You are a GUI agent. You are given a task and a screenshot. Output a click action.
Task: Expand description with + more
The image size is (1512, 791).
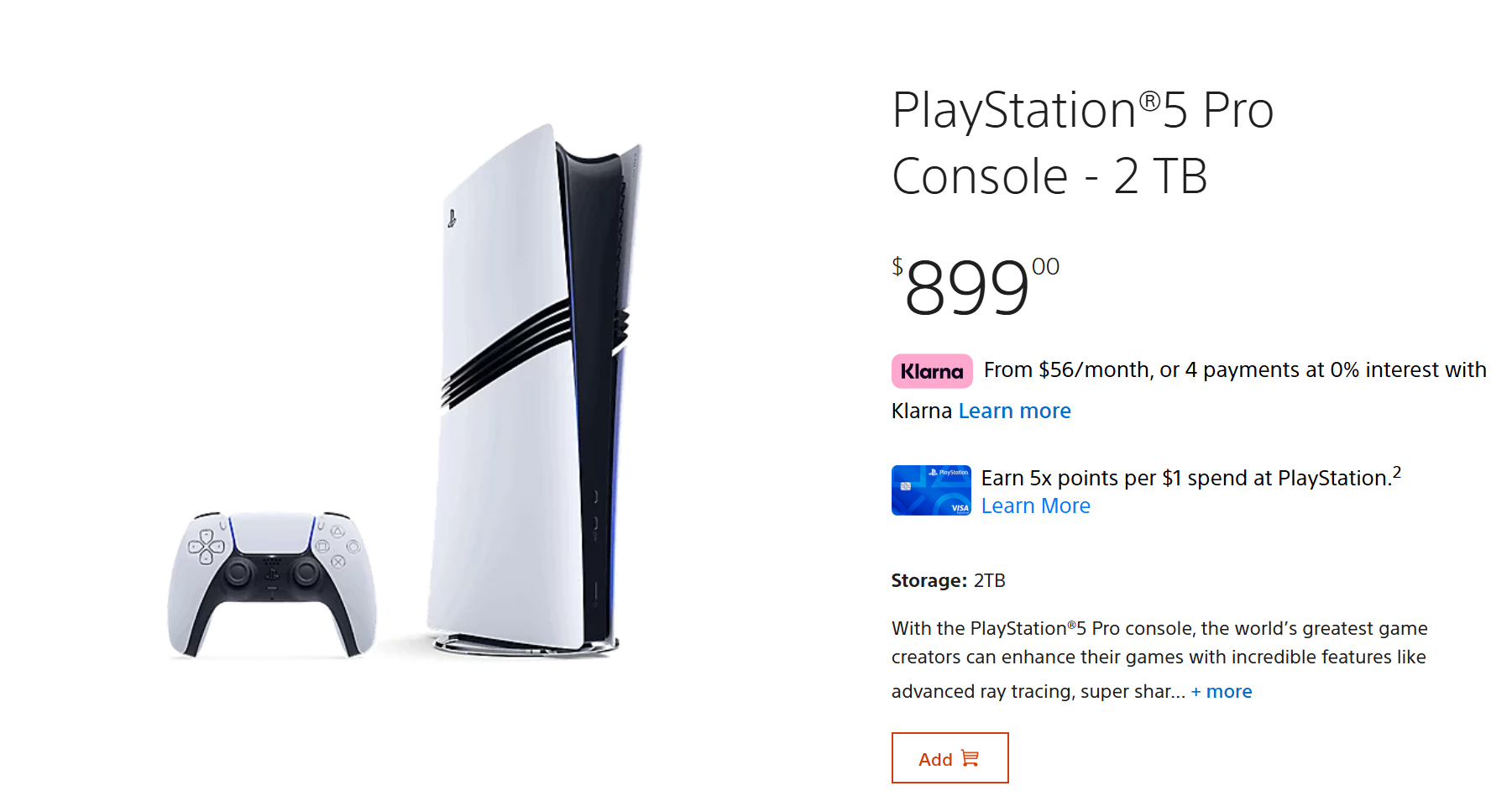coord(1221,691)
